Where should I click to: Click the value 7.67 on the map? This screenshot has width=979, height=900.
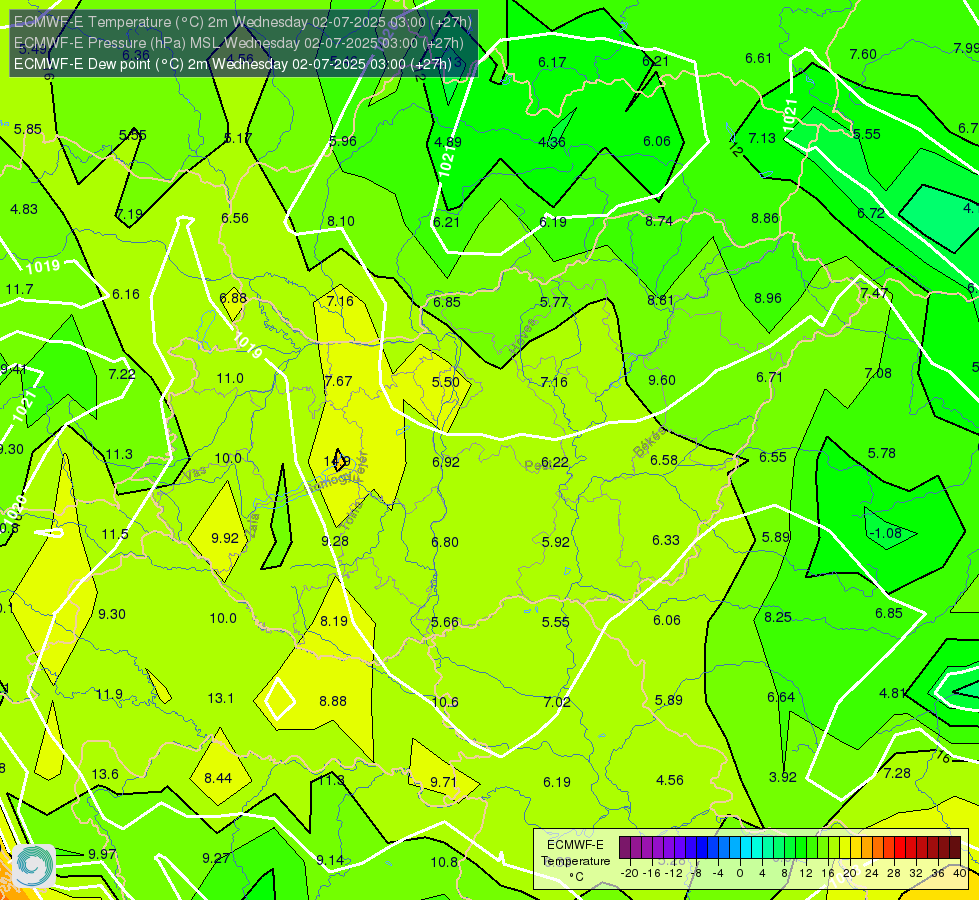pos(338,381)
